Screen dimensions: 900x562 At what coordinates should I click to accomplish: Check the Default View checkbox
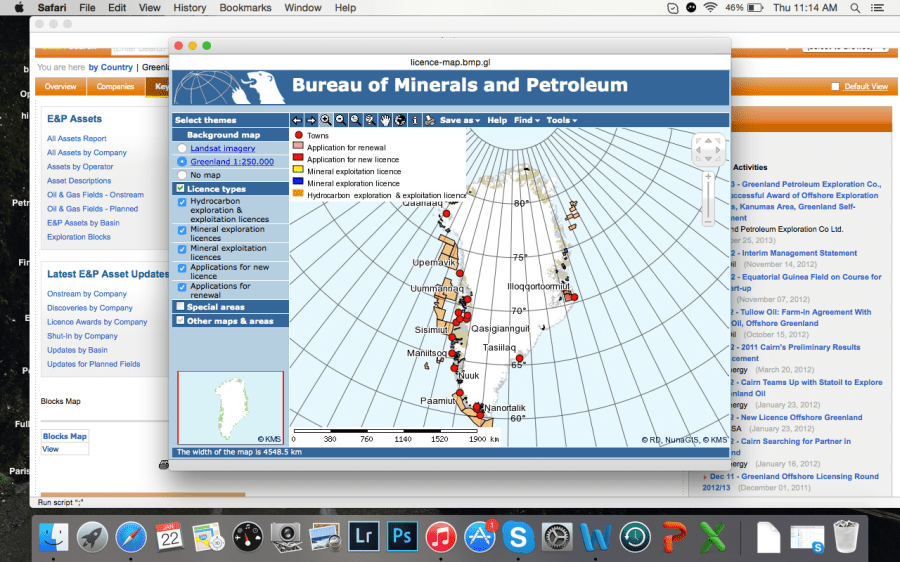click(835, 87)
